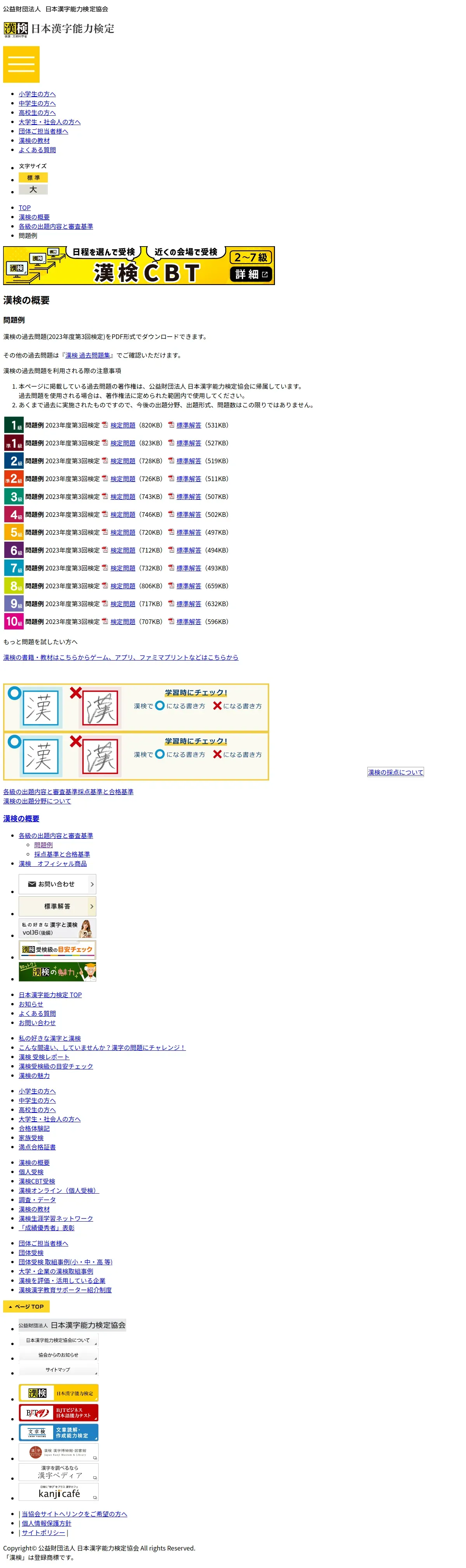Open 団体ご担当者様へ in top navigation
The height and width of the screenshot is (1568, 466).
[x=43, y=131]
